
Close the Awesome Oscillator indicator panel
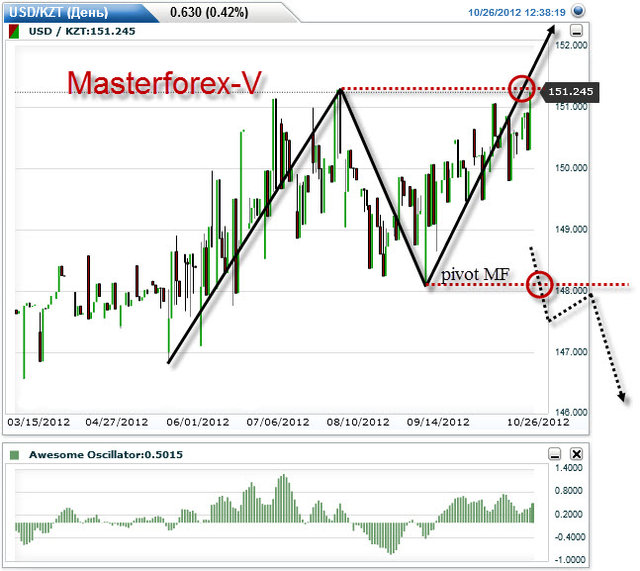coord(576,454)
